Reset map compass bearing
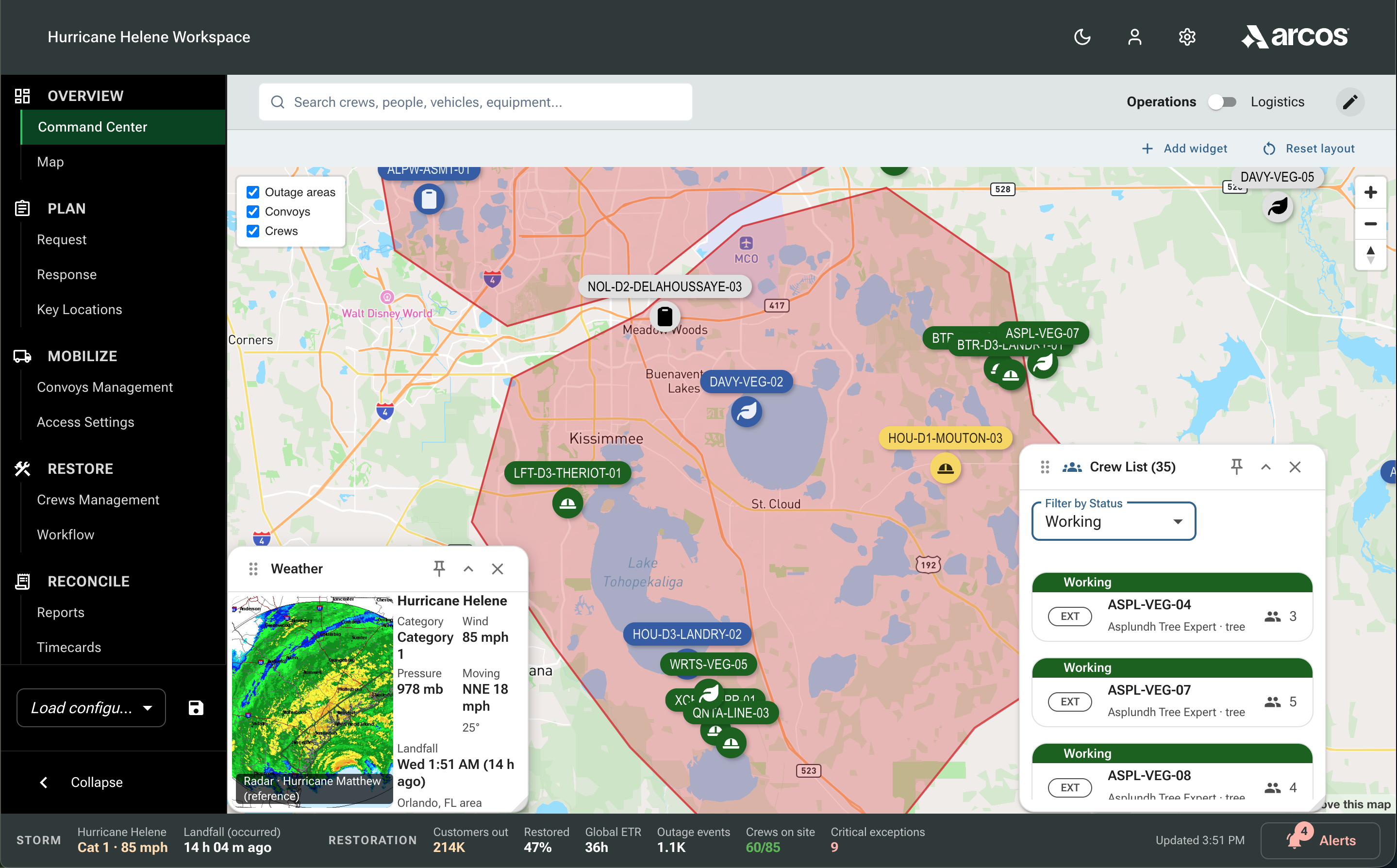The height and width of the screenshot is (868, 1397). (1371, 255)
